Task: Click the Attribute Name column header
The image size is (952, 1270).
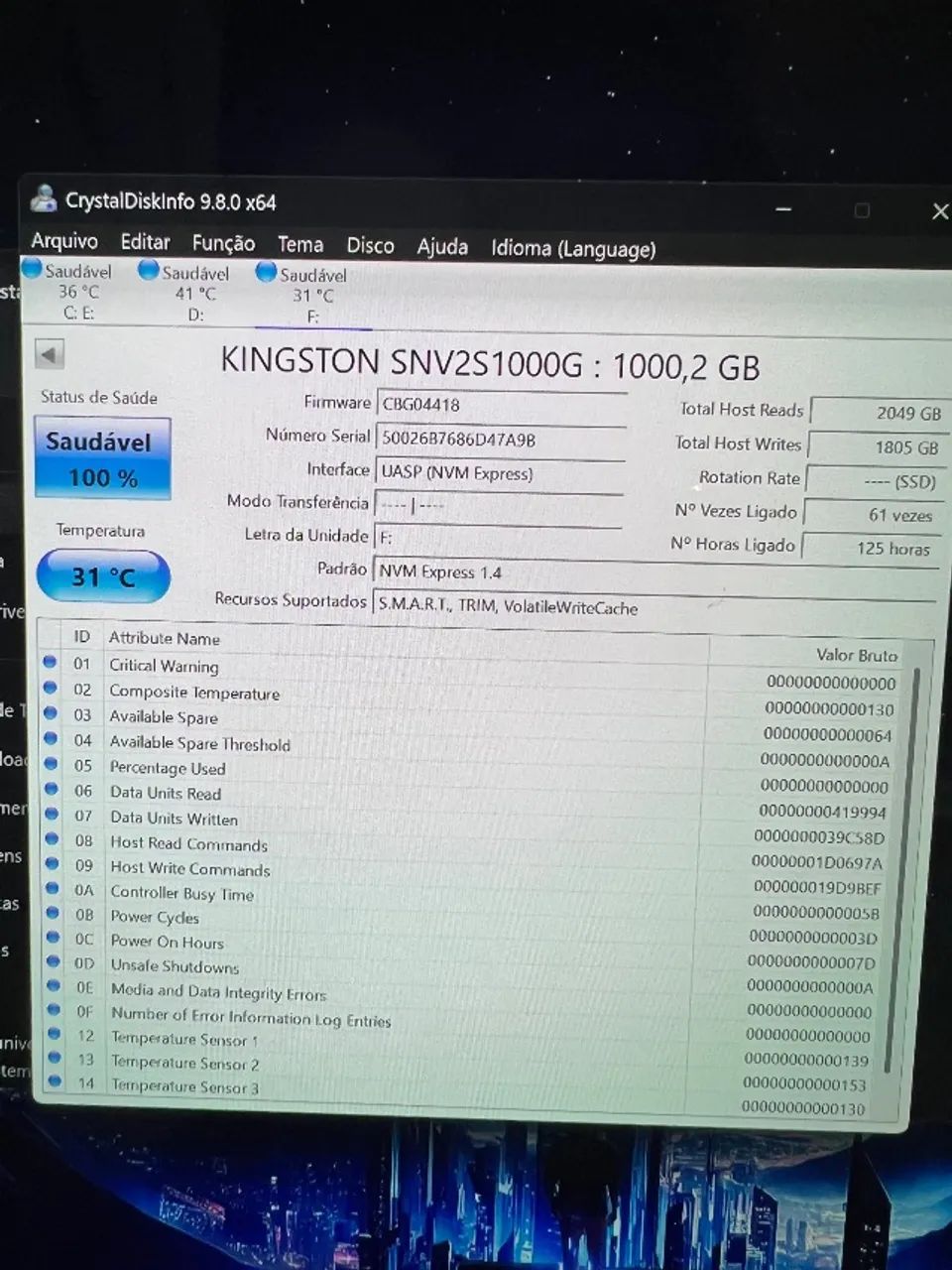Action: pos(165,638)
